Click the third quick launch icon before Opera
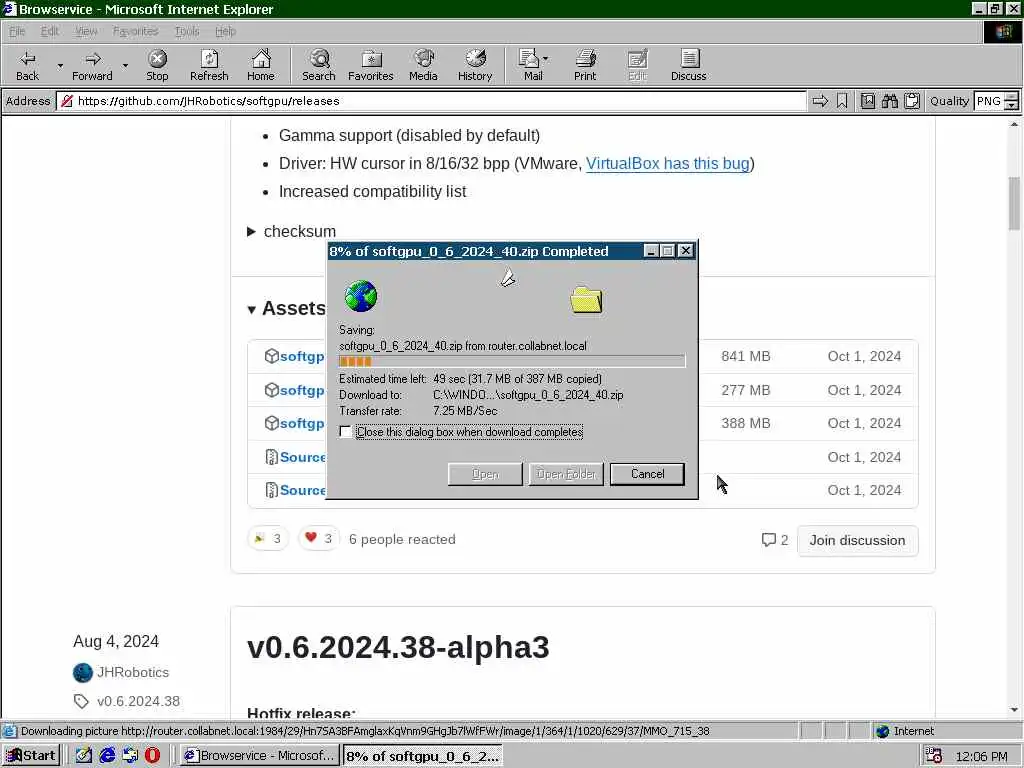 (130, 756)
